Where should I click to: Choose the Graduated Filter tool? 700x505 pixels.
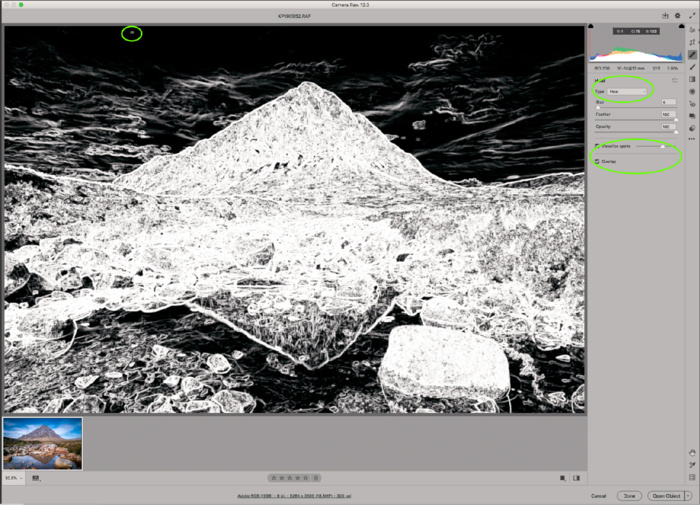point(692,79)
